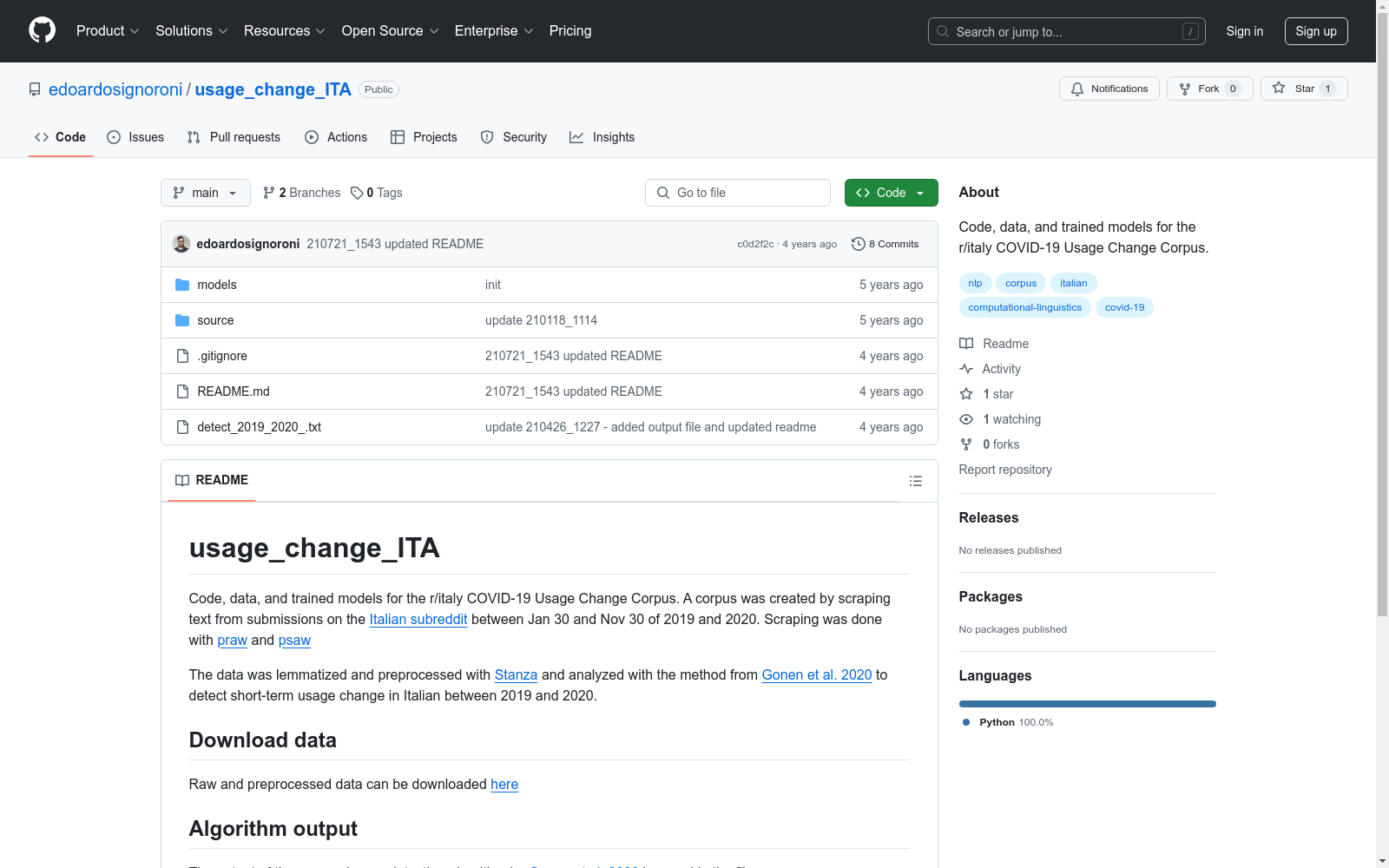Open the init commit message
This screenshot has height=868, width=1389.
493,285
